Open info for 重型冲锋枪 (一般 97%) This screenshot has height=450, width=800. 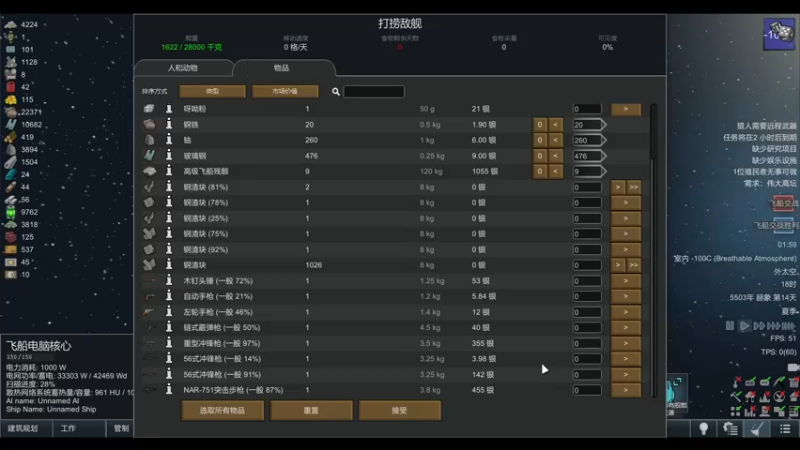tap(169, 343)
